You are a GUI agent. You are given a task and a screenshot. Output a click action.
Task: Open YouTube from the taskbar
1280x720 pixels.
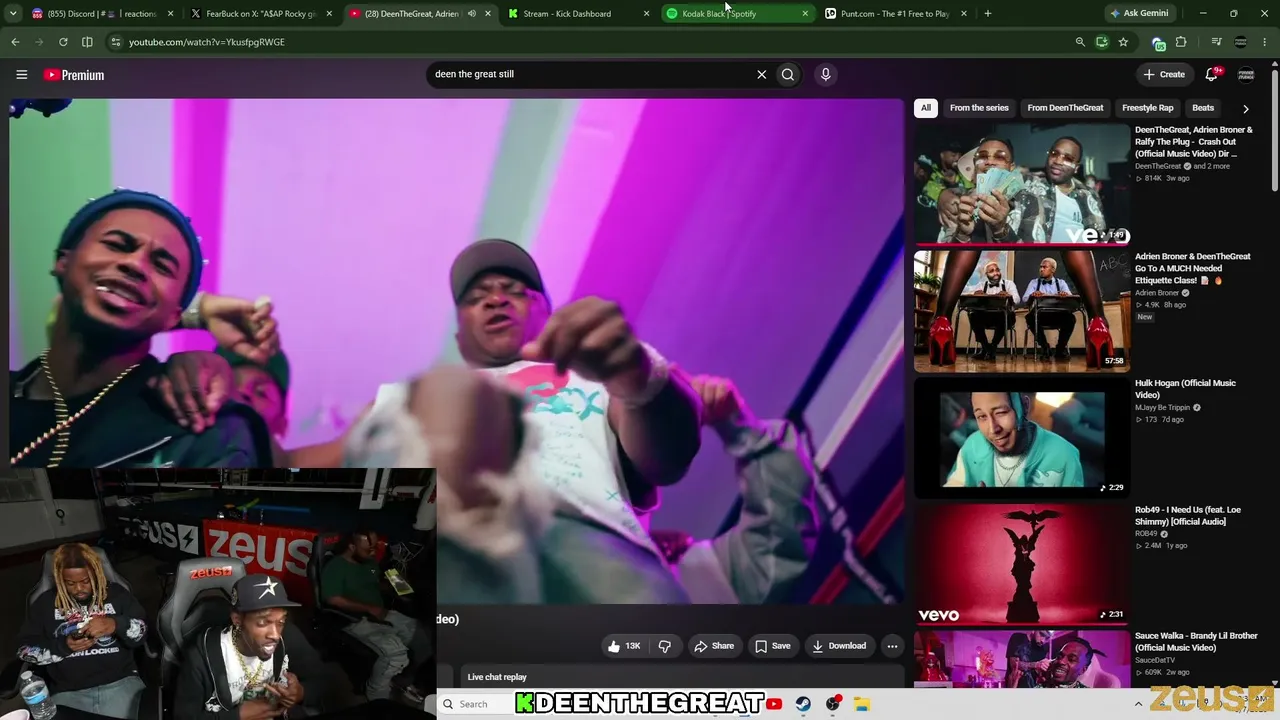pos(774,704)
